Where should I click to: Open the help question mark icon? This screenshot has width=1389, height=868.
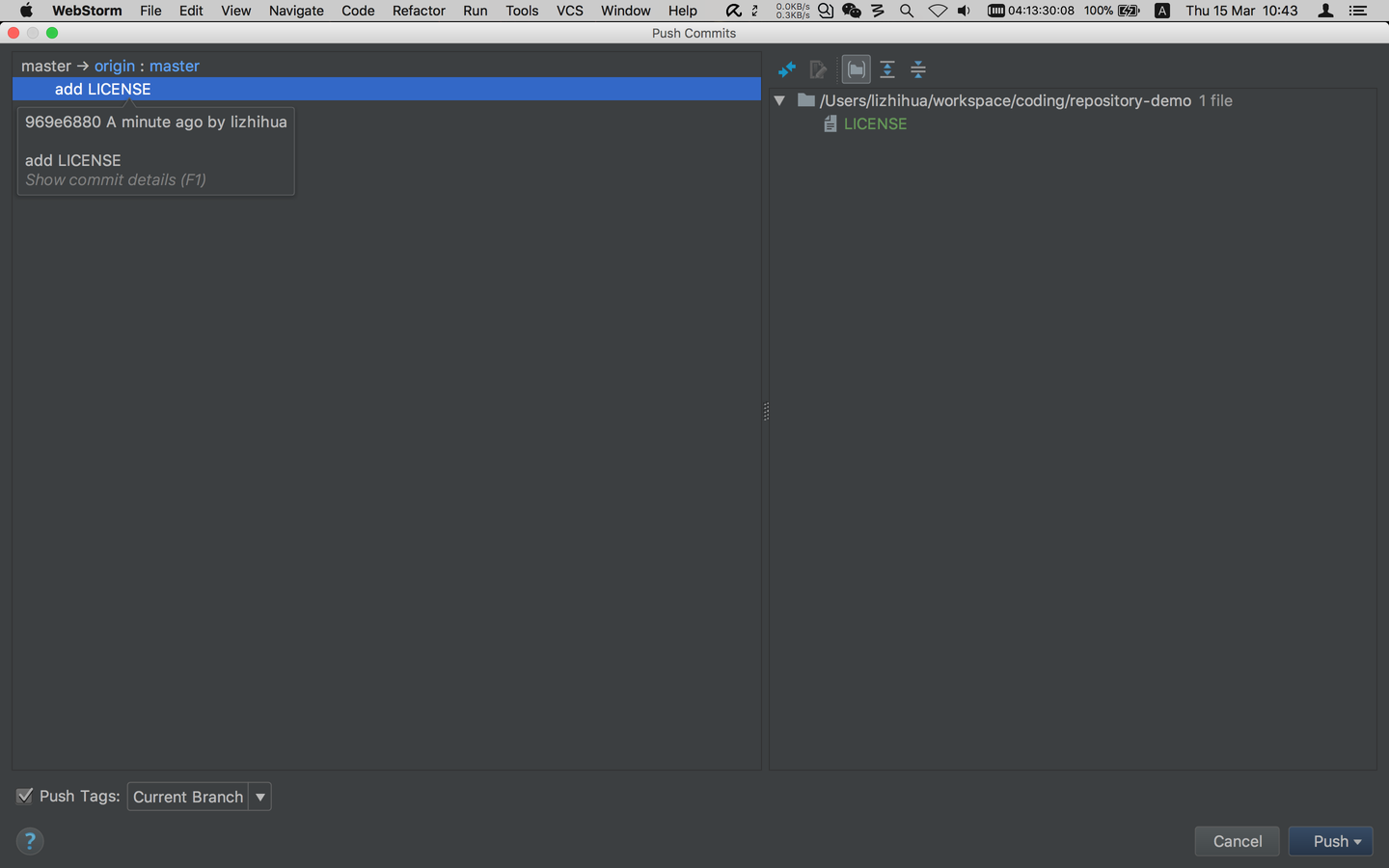tap(29, 841)
